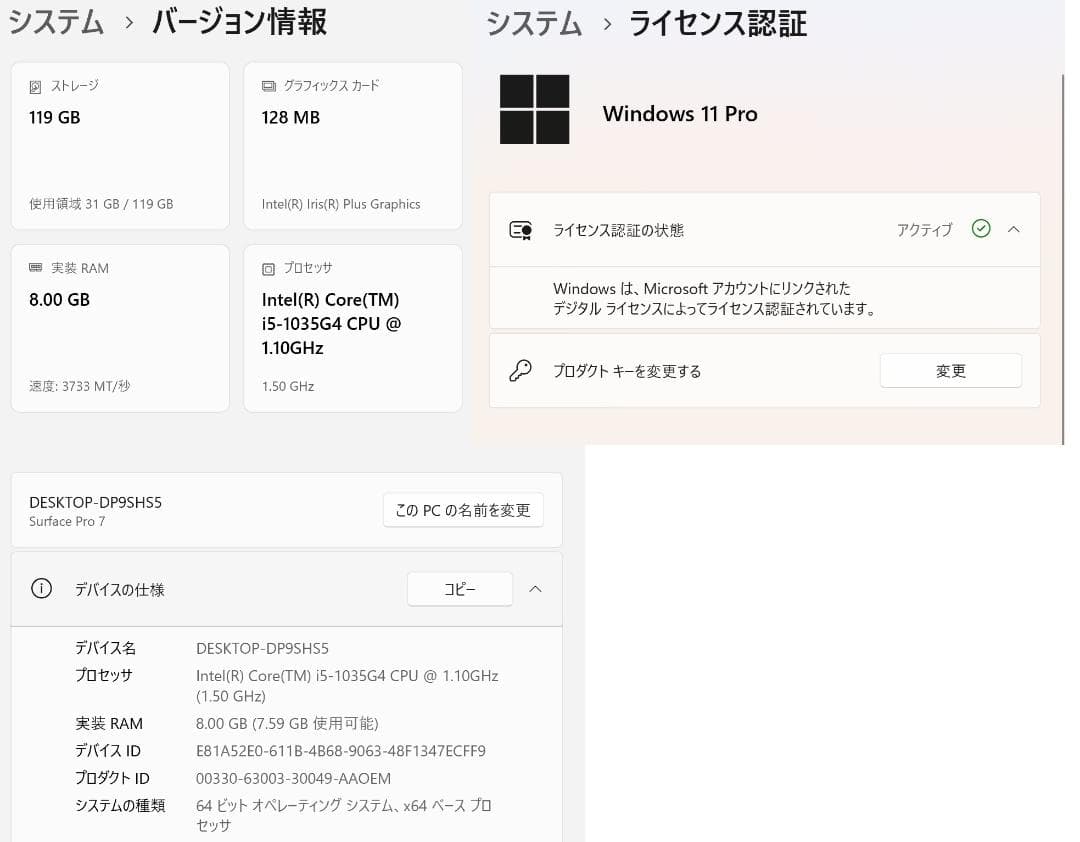This screenshot has height=842, width=1080.
Task: Click the processor chip icon
Action: [268, 269]
